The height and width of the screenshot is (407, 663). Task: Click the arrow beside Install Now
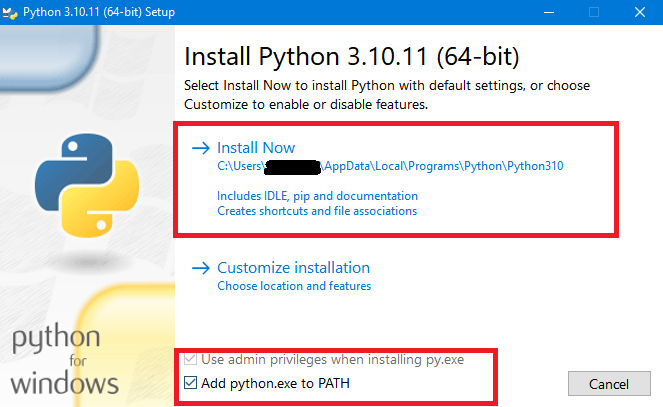200,148
